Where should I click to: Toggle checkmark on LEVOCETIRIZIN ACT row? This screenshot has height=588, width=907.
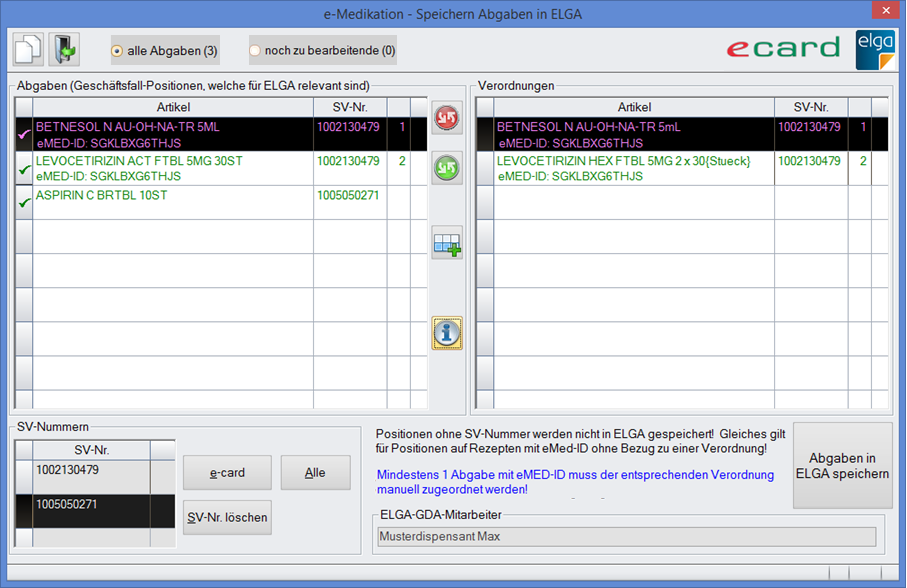pyautogui.click(x=24, y=169)
